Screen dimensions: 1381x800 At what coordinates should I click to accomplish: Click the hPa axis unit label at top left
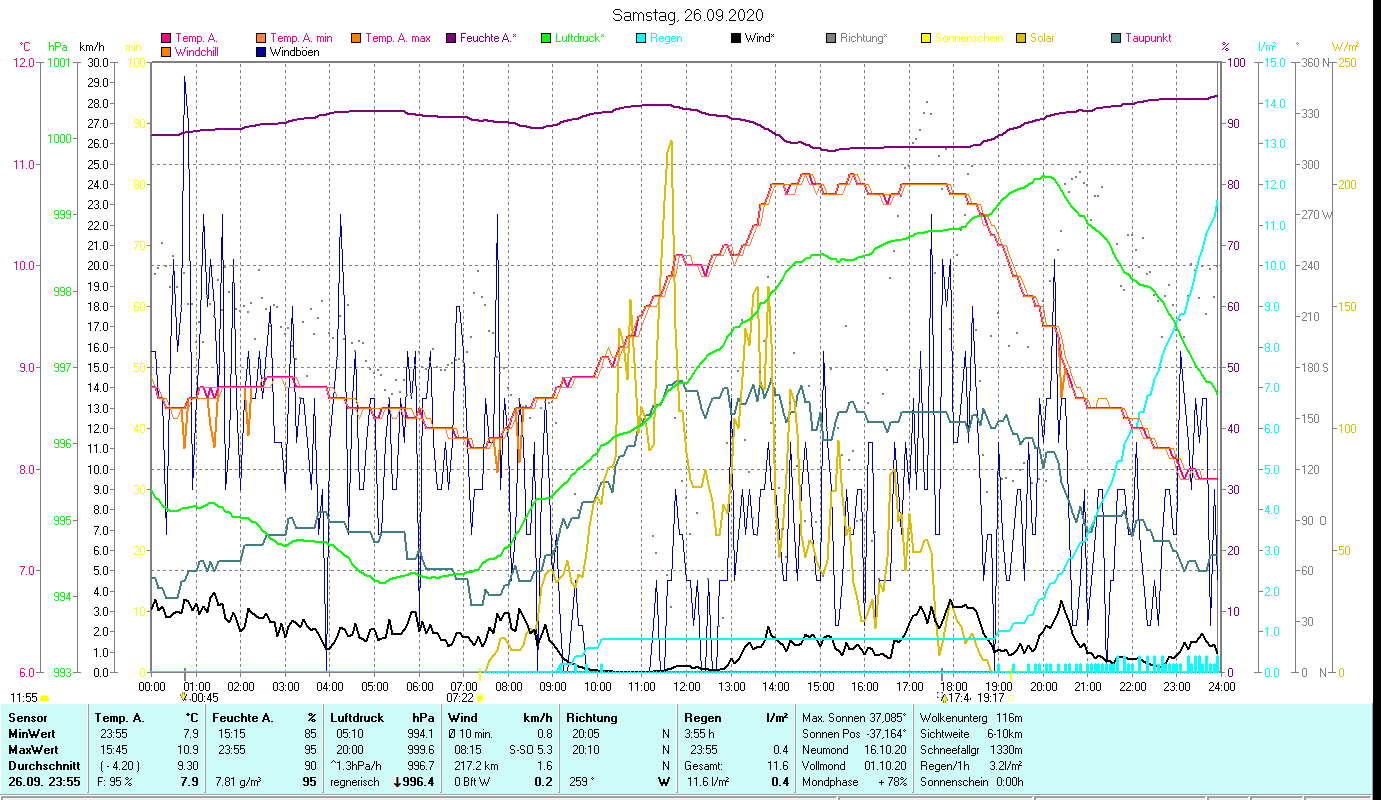pos(58,47)
